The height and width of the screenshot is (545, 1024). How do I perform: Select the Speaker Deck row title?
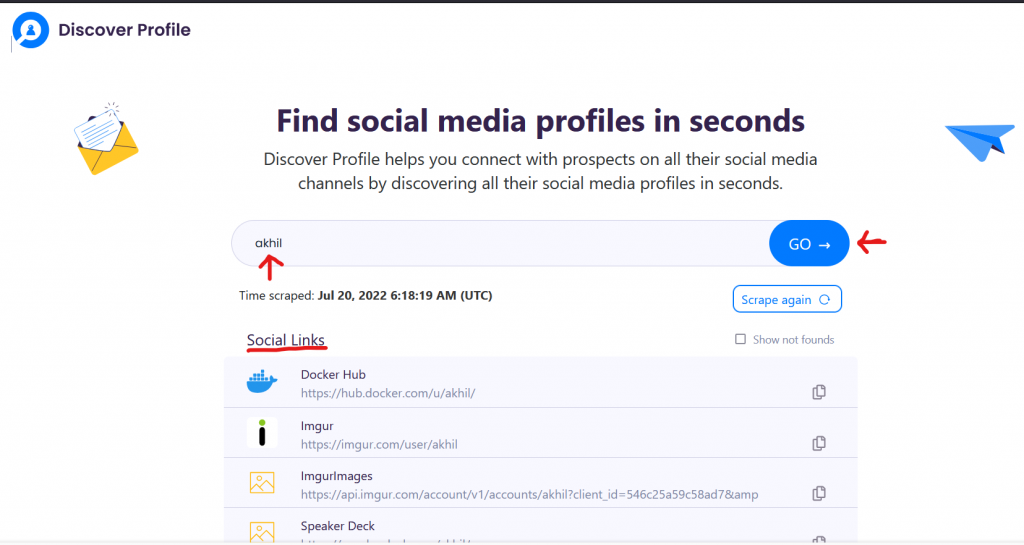pos(338,526)
